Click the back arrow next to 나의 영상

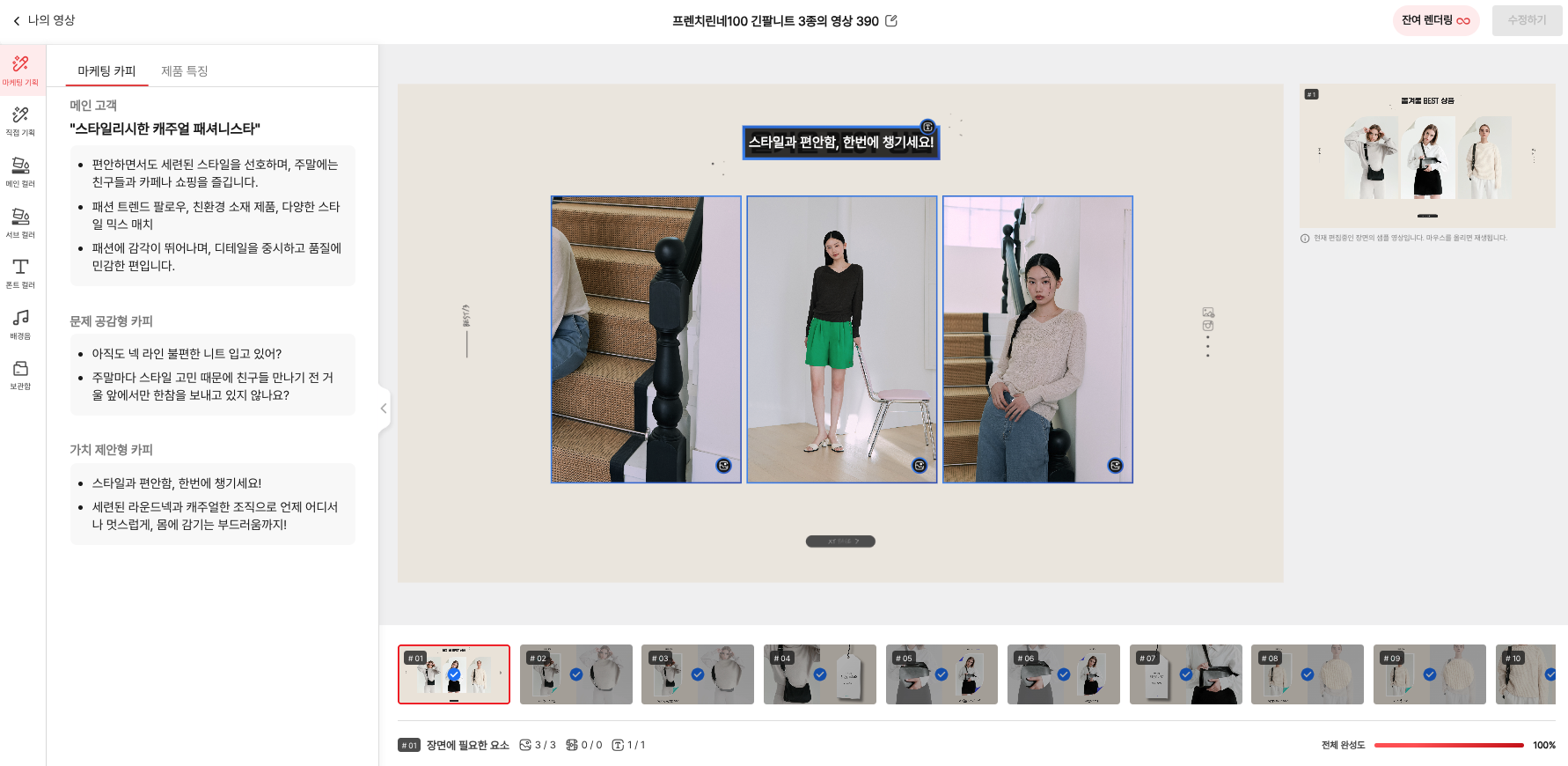coord(17,20)
